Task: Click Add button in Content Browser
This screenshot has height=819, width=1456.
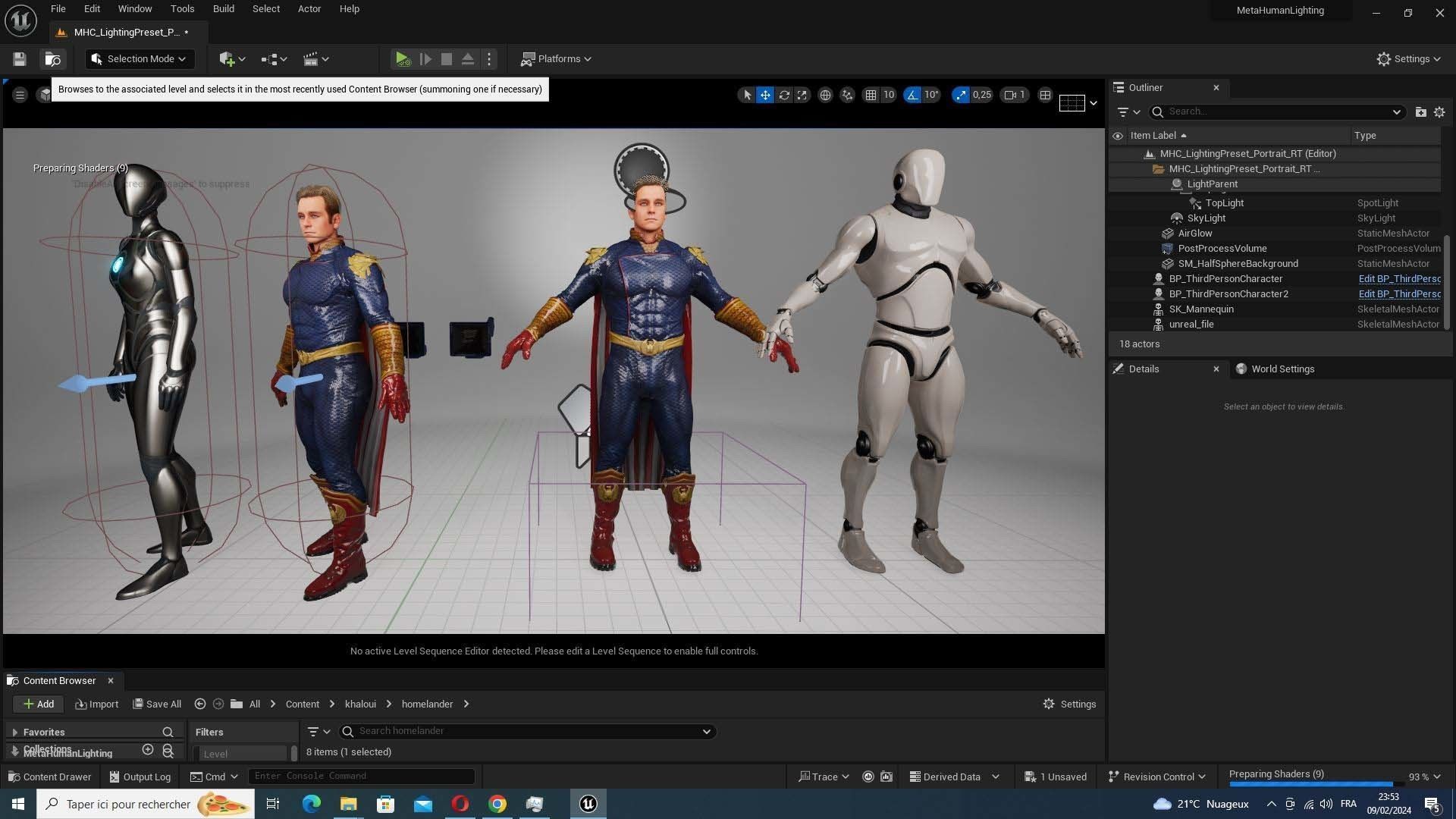Action: pyautogui.click(x=38, y=704)
